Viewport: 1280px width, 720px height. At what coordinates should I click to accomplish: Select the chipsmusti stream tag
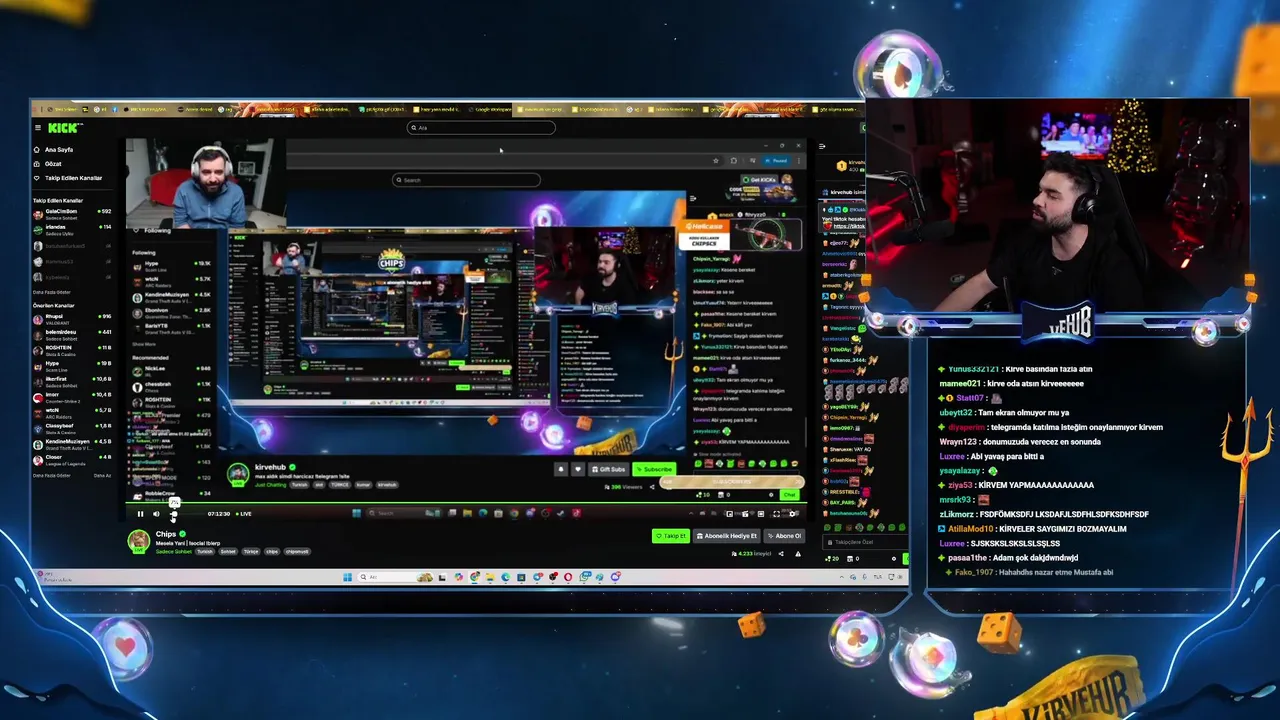point(297,552)
